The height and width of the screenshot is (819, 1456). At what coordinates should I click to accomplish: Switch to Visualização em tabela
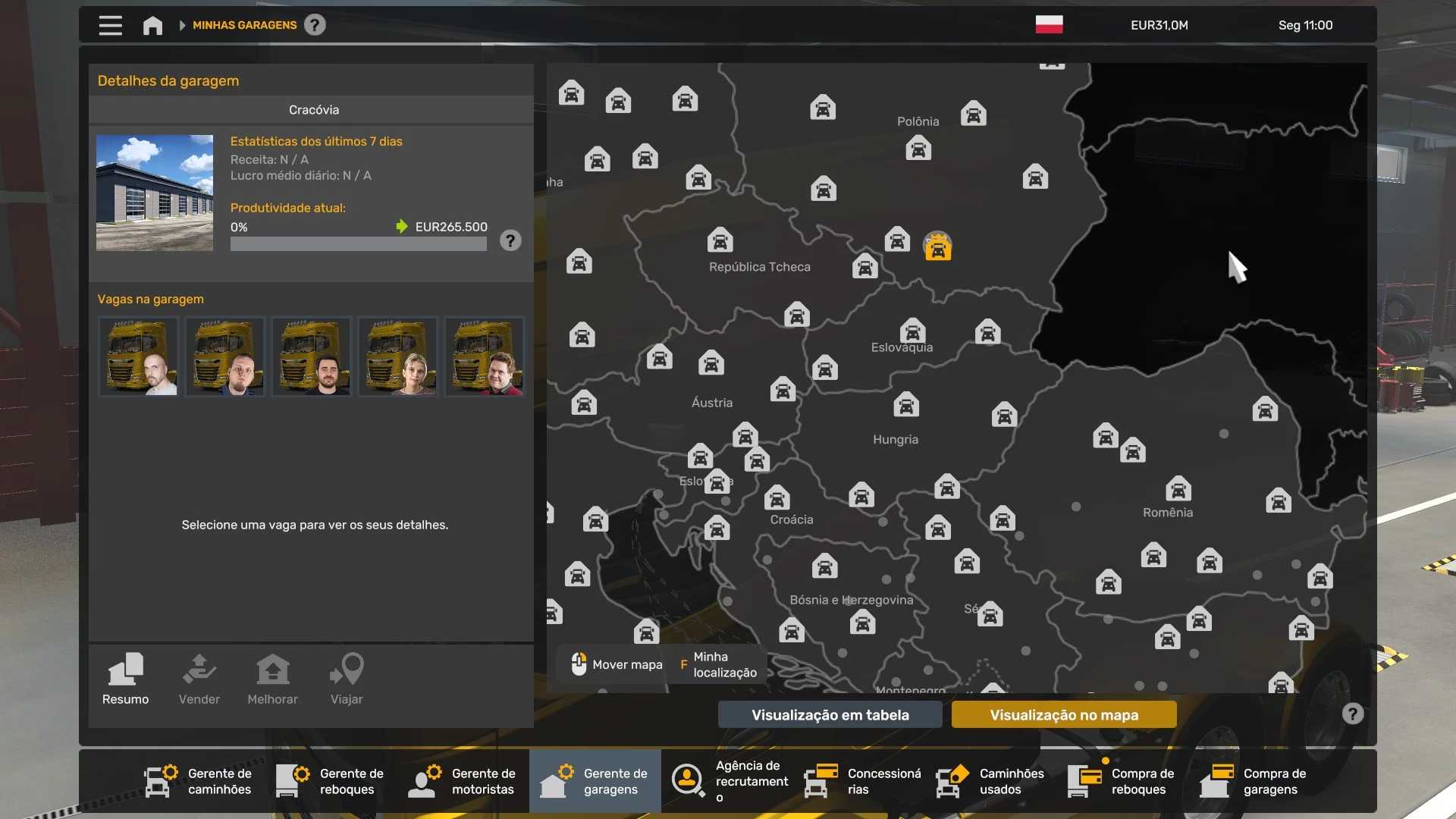click(x=830, y=714)
